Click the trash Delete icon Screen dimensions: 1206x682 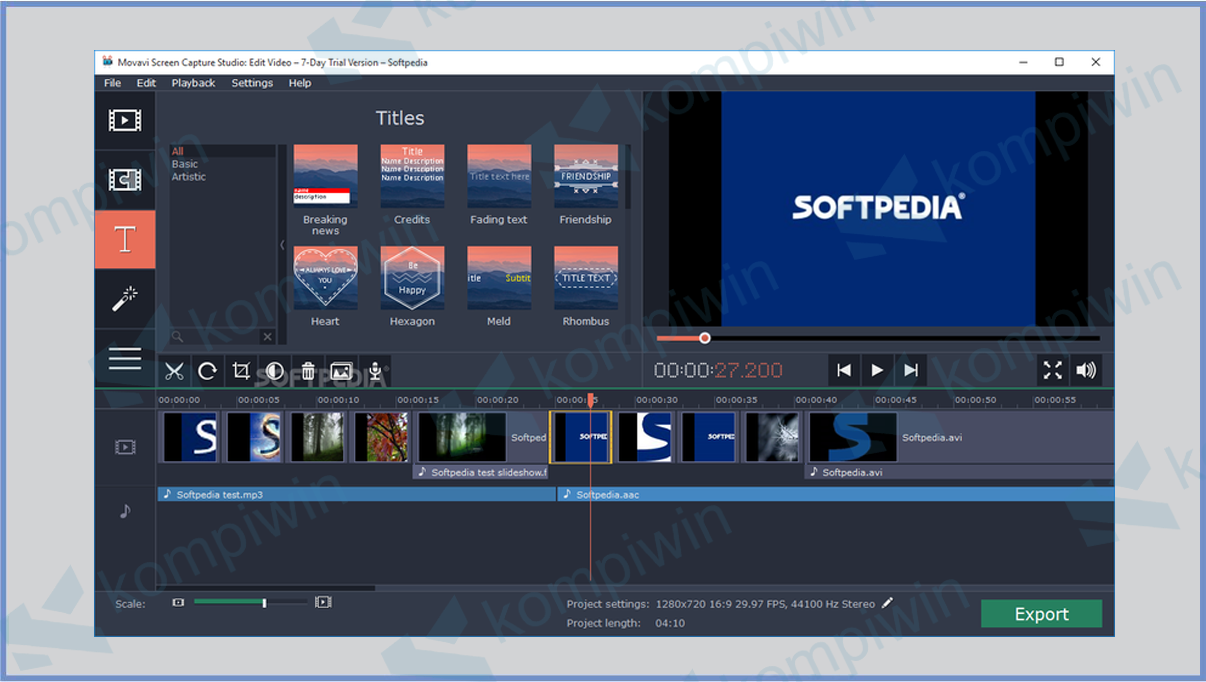tap(308, 371)
